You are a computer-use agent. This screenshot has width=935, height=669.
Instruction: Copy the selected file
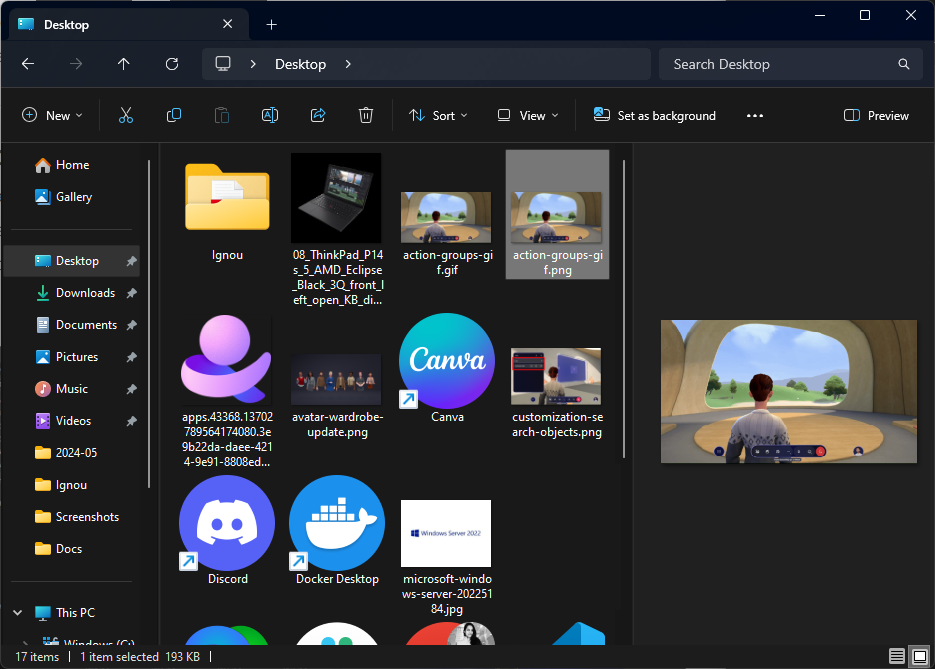(x=174, y=115)
